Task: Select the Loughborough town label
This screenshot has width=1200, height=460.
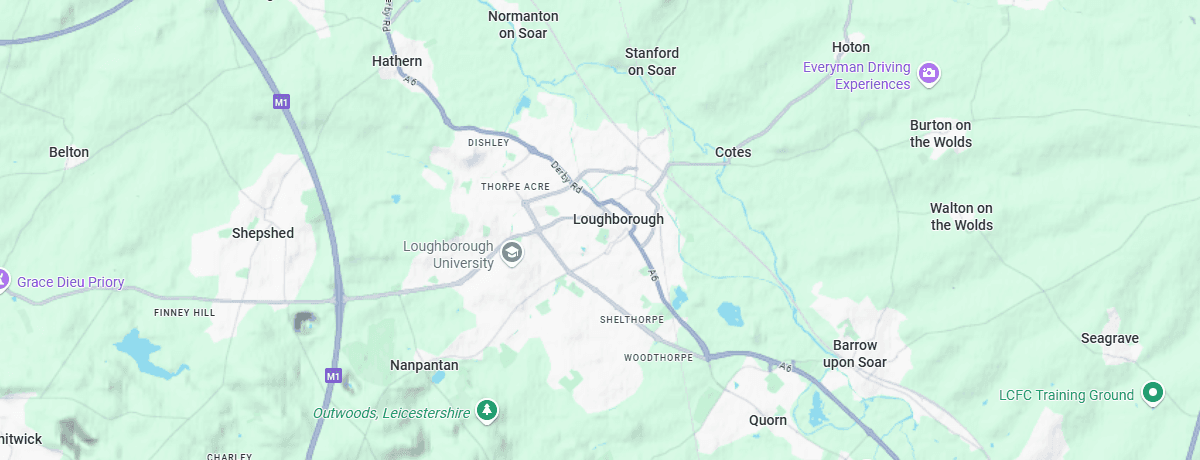Action: (x=618, y=219)
